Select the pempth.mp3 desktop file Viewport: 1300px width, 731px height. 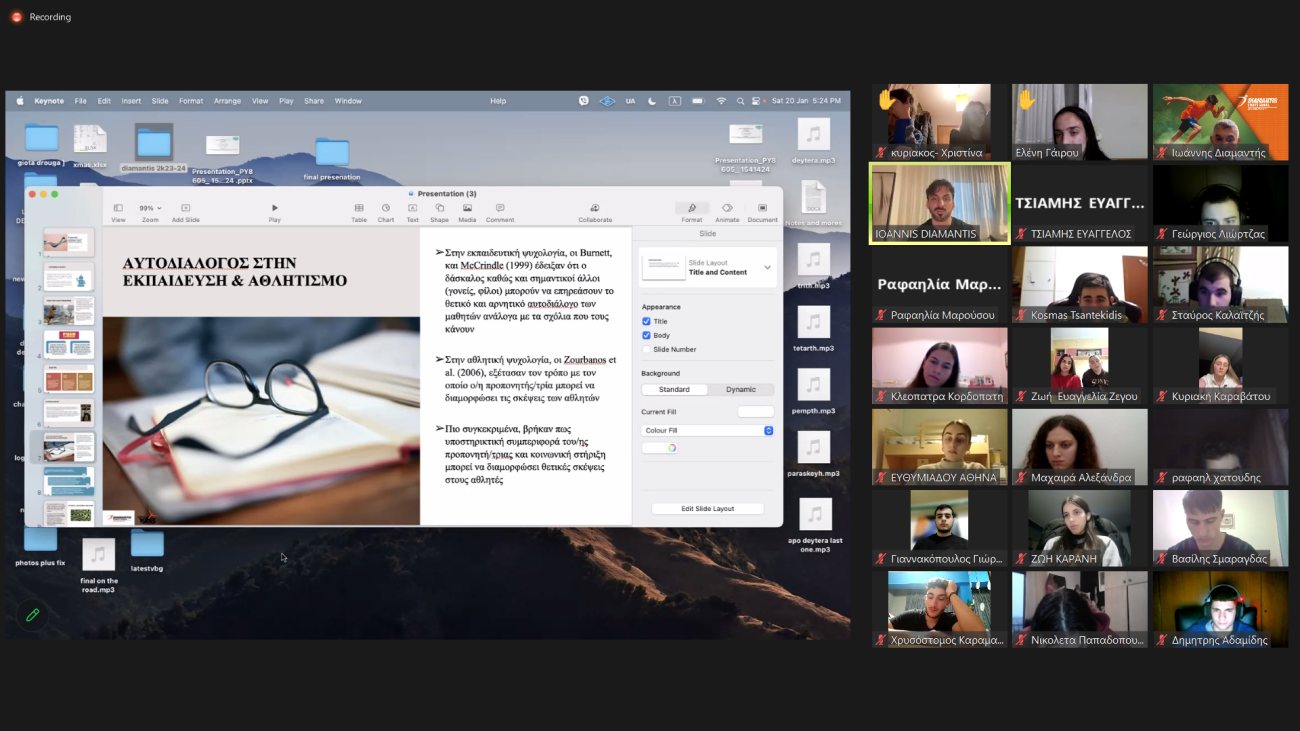[x=813, y=392]
